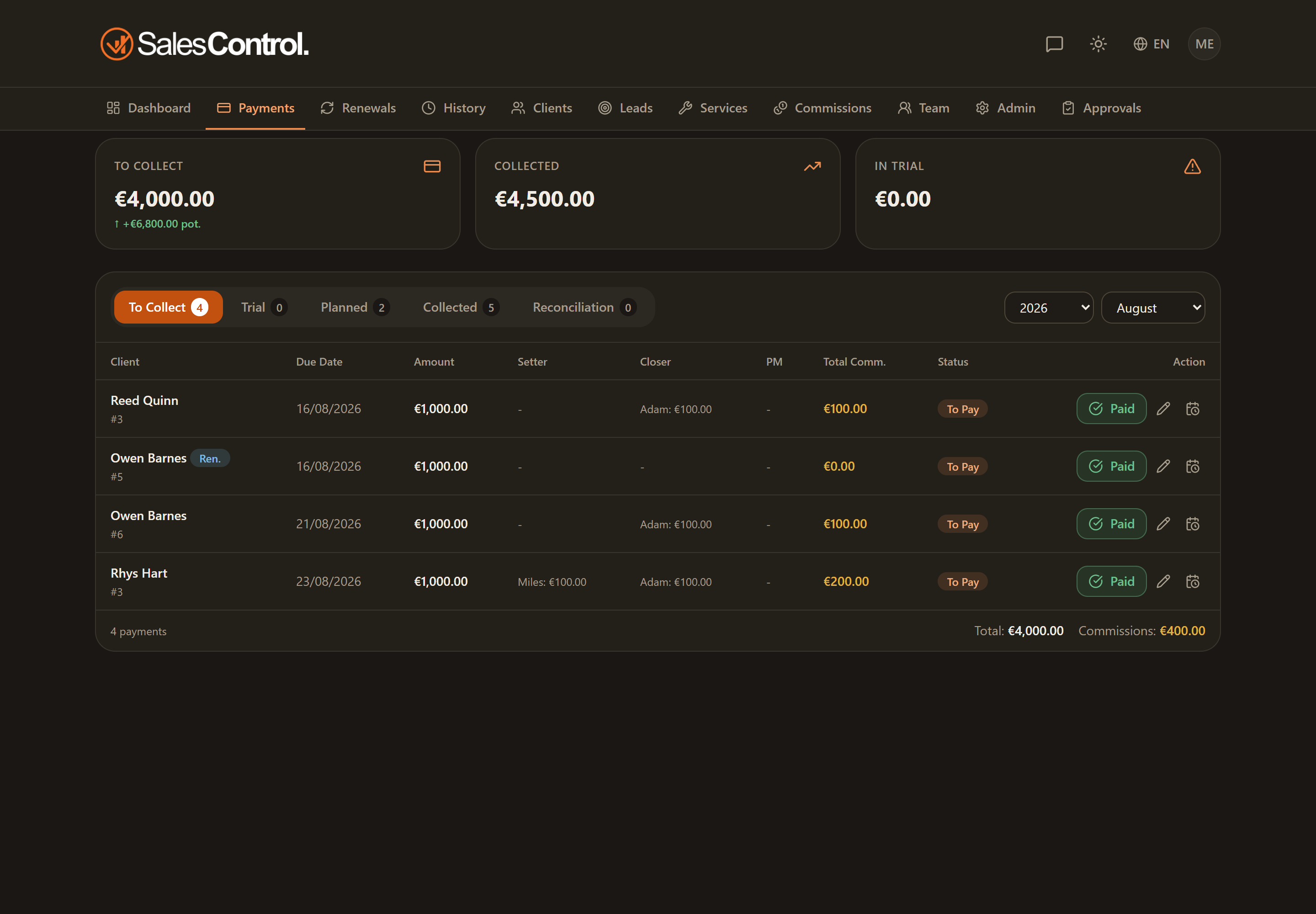
Task: Expand the 2026 year dropdown
Action: point(1049,308)
